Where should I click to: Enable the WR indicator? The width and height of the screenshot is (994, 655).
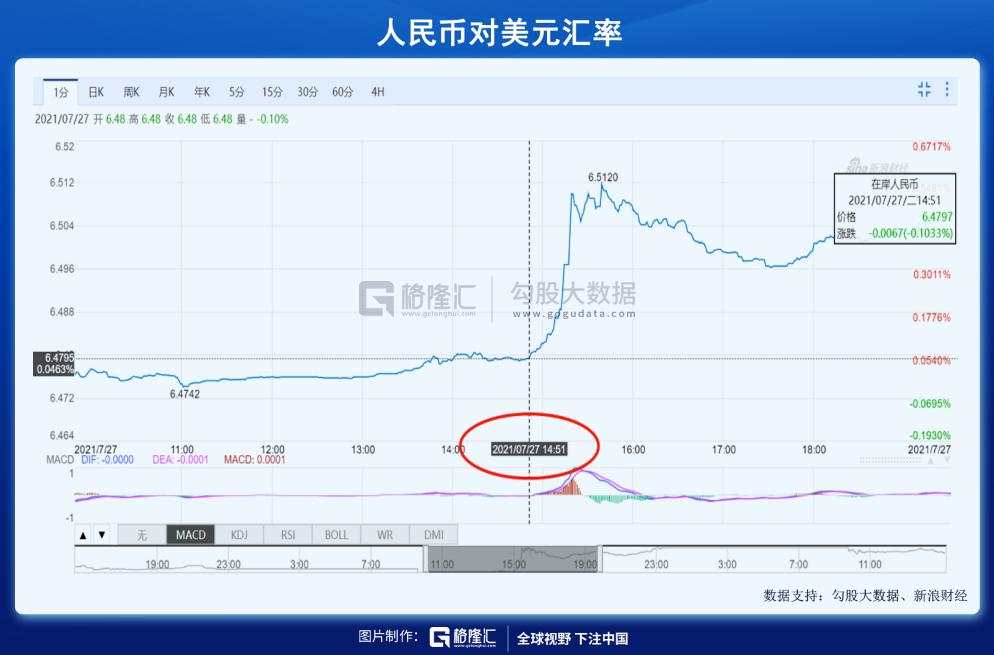385,535
